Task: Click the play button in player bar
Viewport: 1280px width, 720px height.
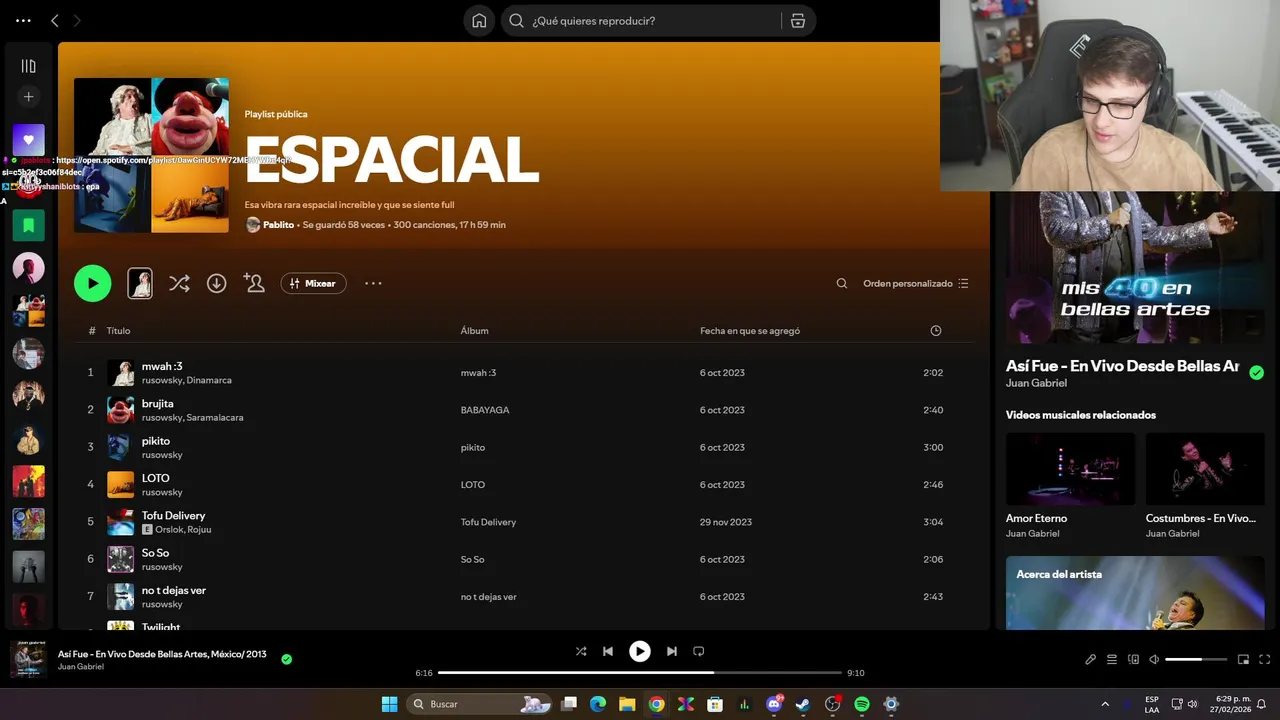Action: (640, 651)
